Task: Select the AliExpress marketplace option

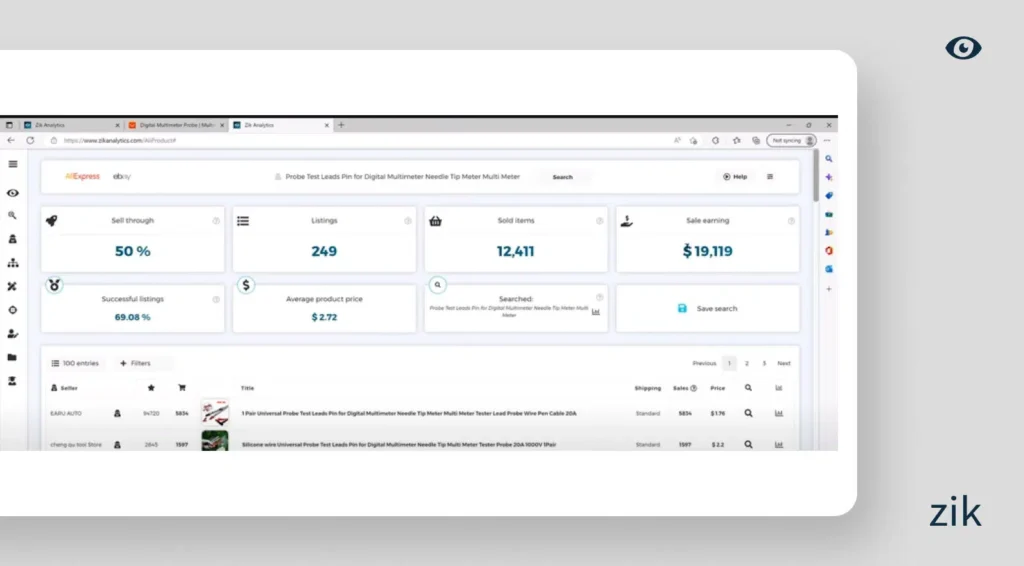Action: (x=82, y=177)
